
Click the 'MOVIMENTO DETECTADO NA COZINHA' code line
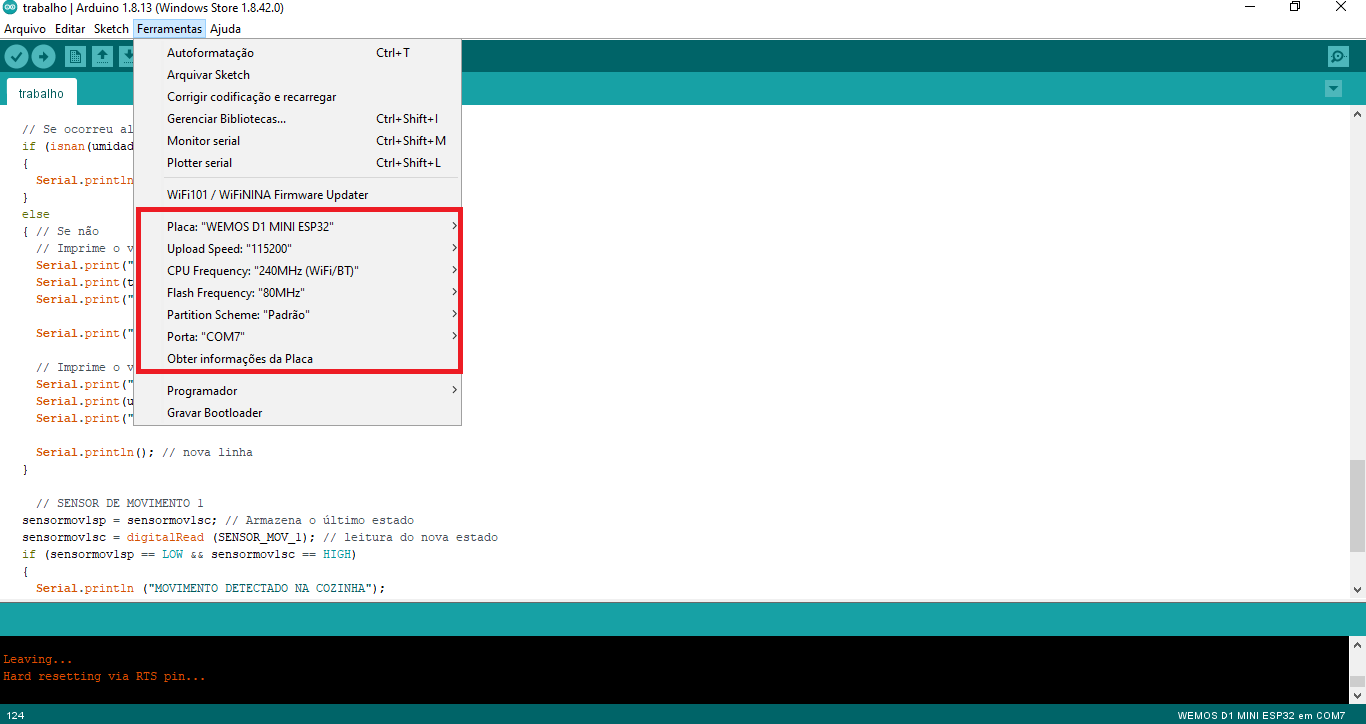click(x=211, y=588)
